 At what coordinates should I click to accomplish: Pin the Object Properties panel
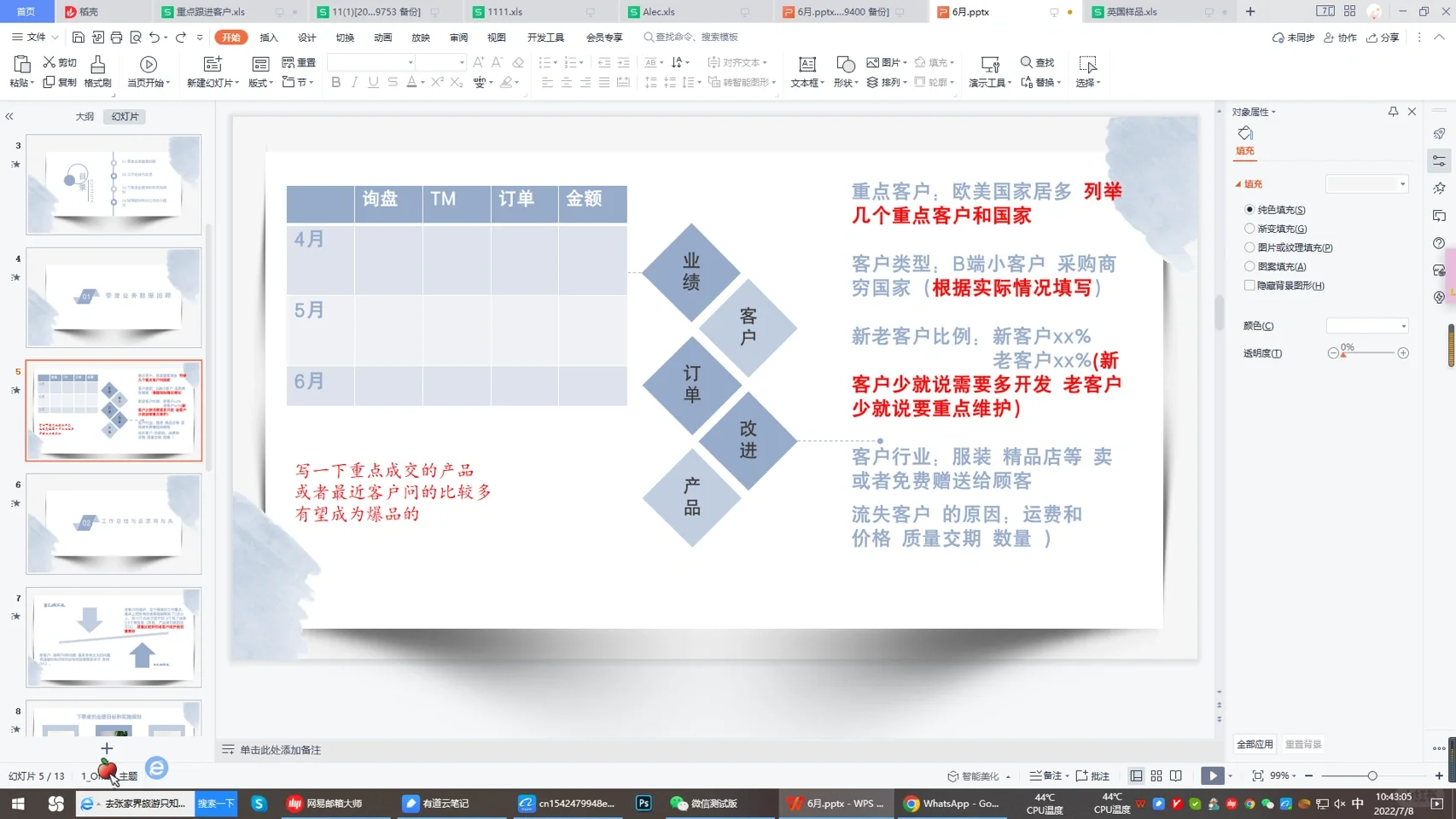1393,112
